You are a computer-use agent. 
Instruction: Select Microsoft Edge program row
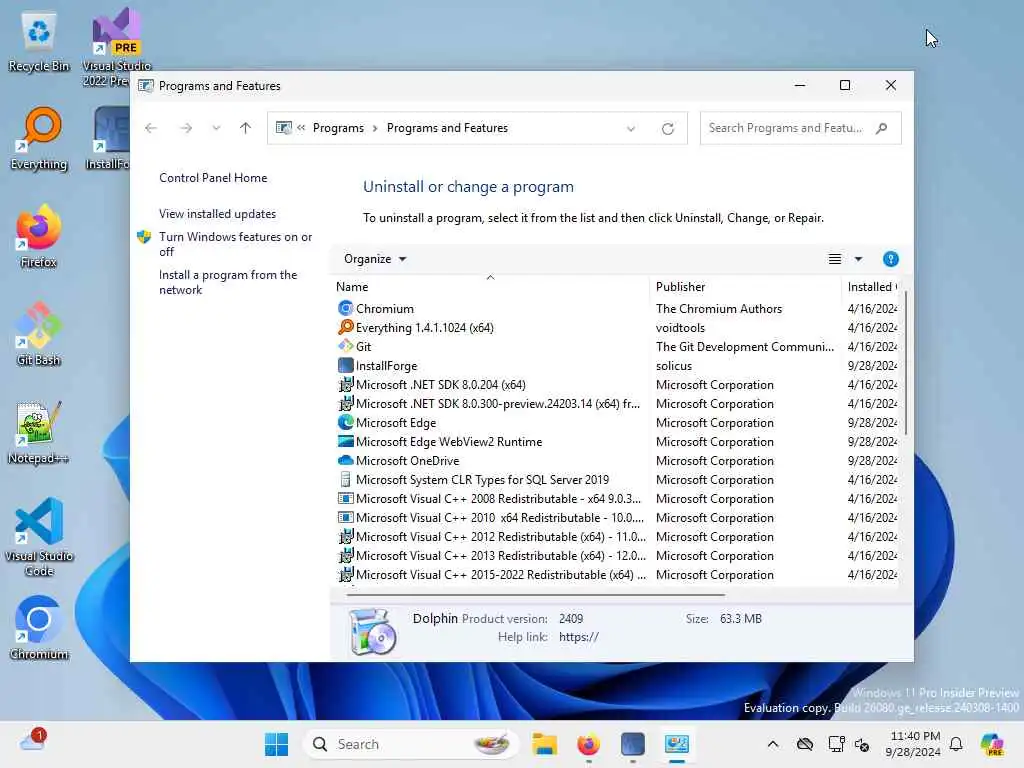point(616,423)
